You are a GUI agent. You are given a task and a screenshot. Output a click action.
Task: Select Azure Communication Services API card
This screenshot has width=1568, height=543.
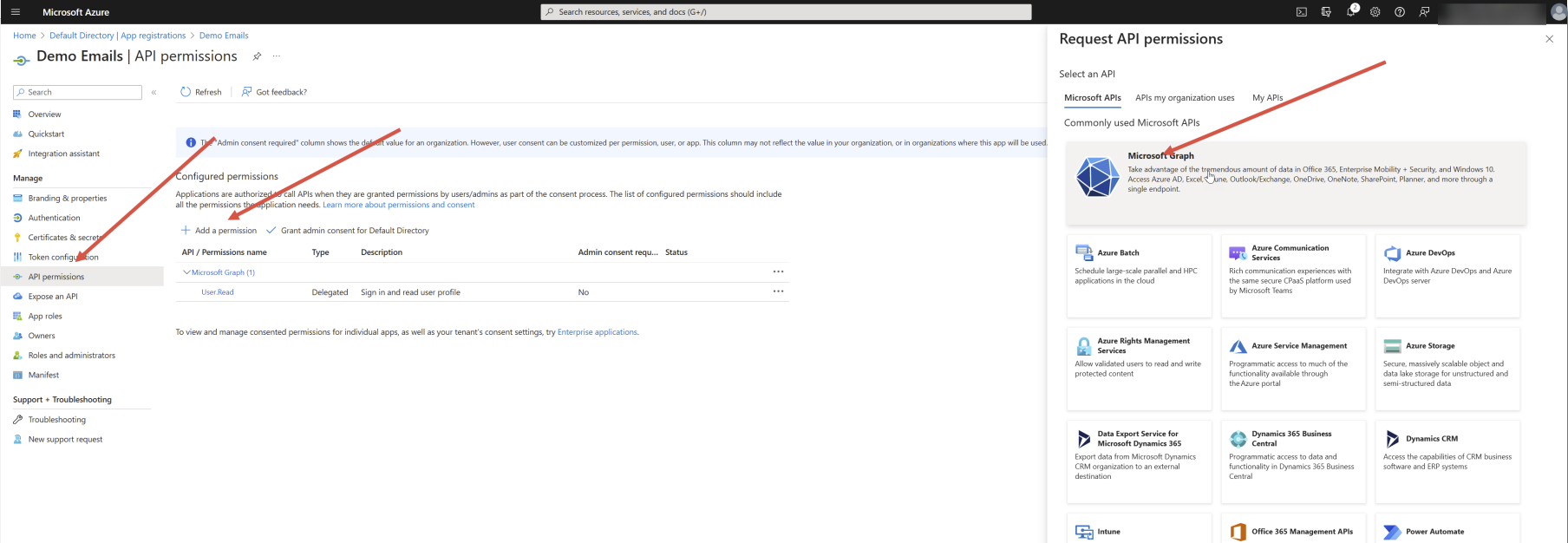click(1293, 276)
